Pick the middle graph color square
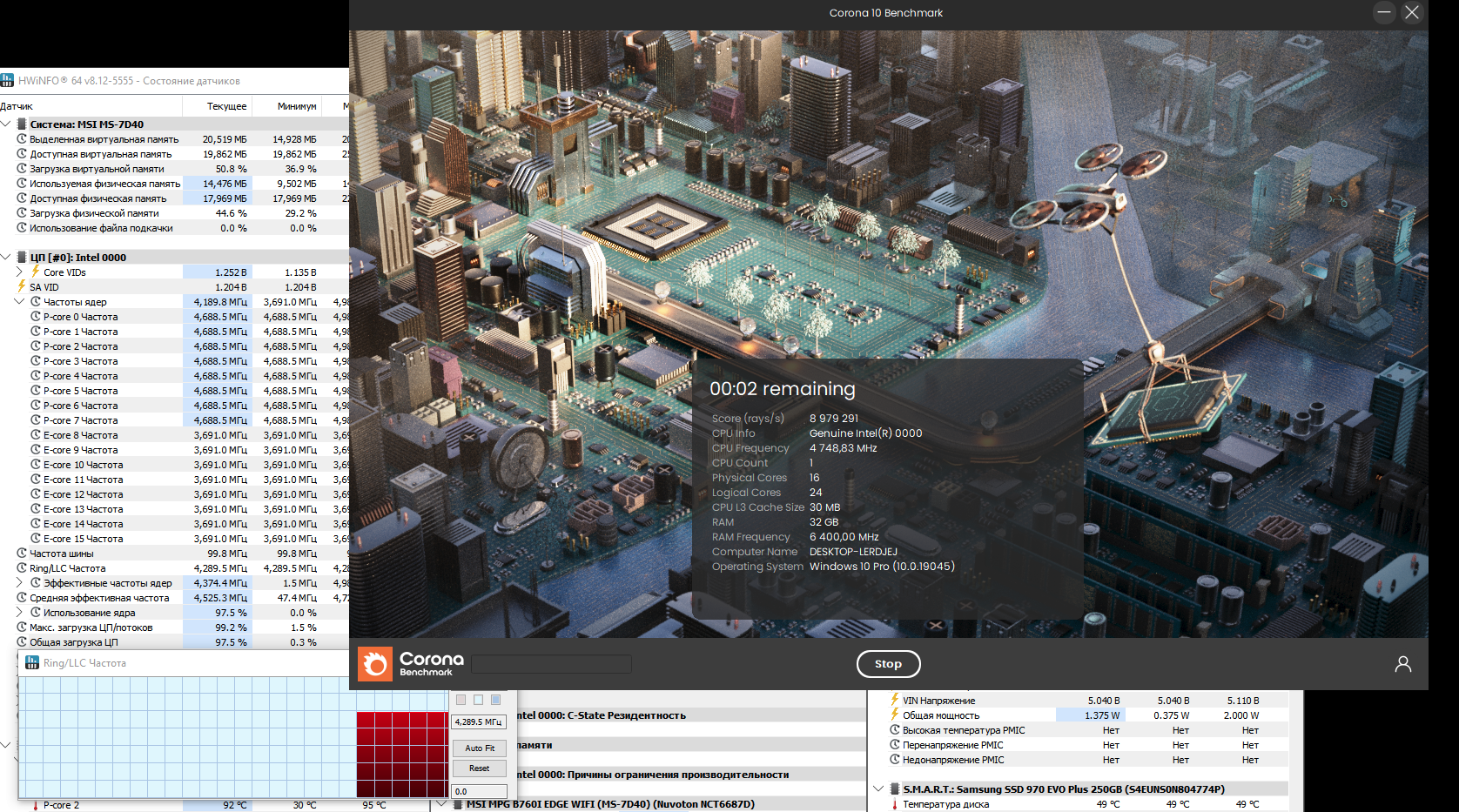Screen dimensions: 1459x812 click(478, 700)
